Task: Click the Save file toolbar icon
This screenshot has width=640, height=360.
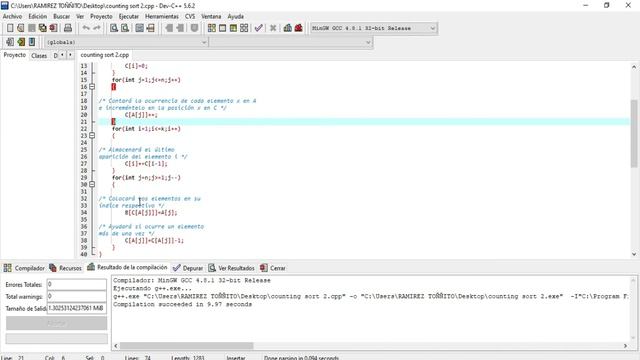Action: [32, 28]
